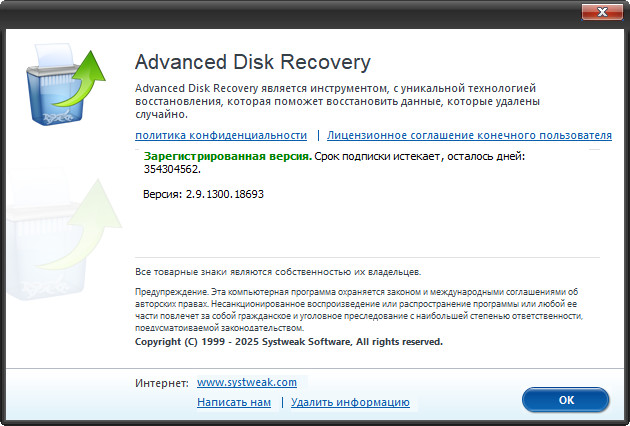Image resolution: width=630 pixels, height=426 pixels.
Task: Open Лицензионное соглашение конечного пользователя link
Action: [469, 135]
